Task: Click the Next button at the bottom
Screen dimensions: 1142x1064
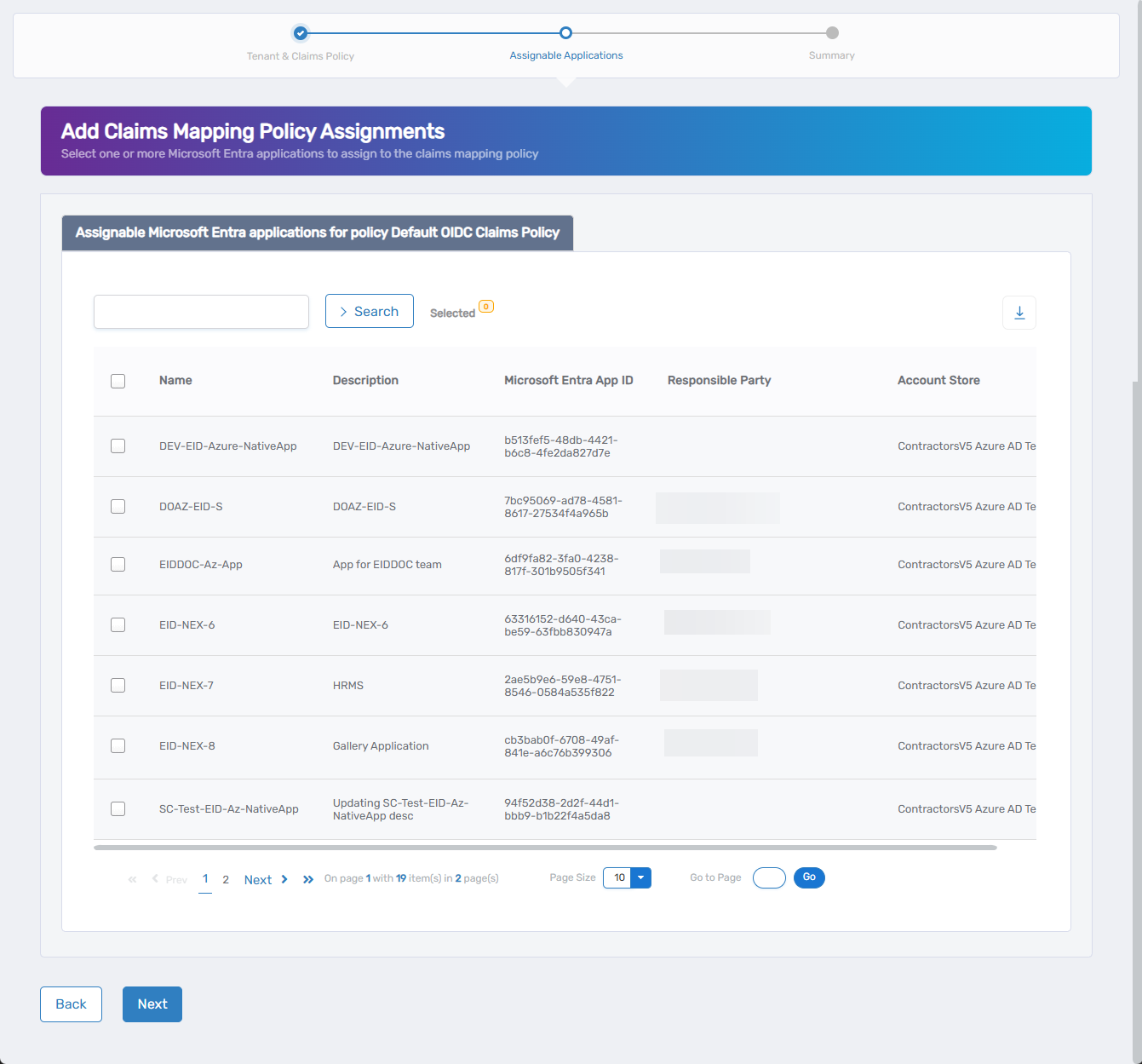Action: (152, 1004)
